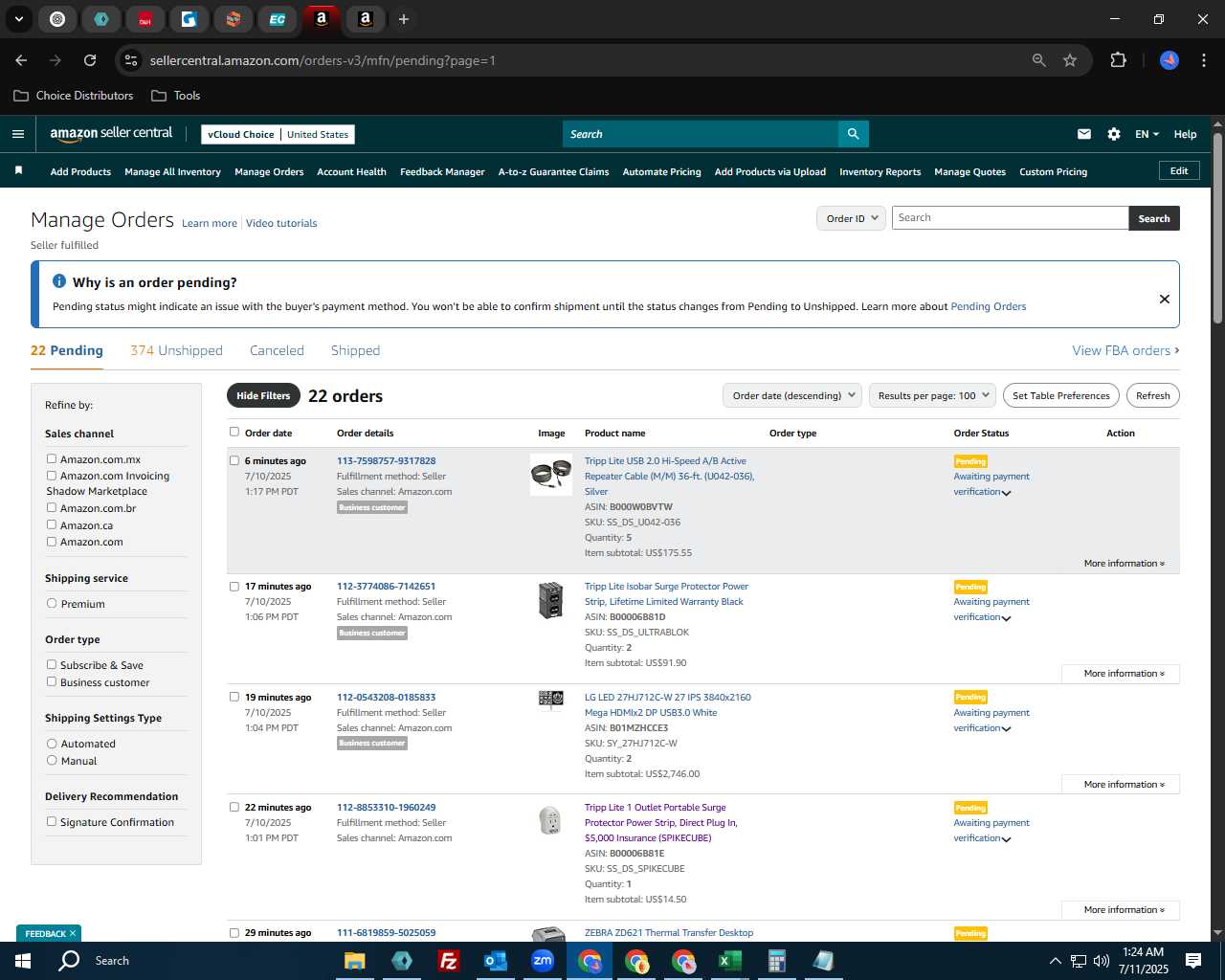Image resolution: width=1225 pixels, height=980 pixels.
Task: Open the Isobar Surge Protector thumbnail
Action: coord(551,600)
